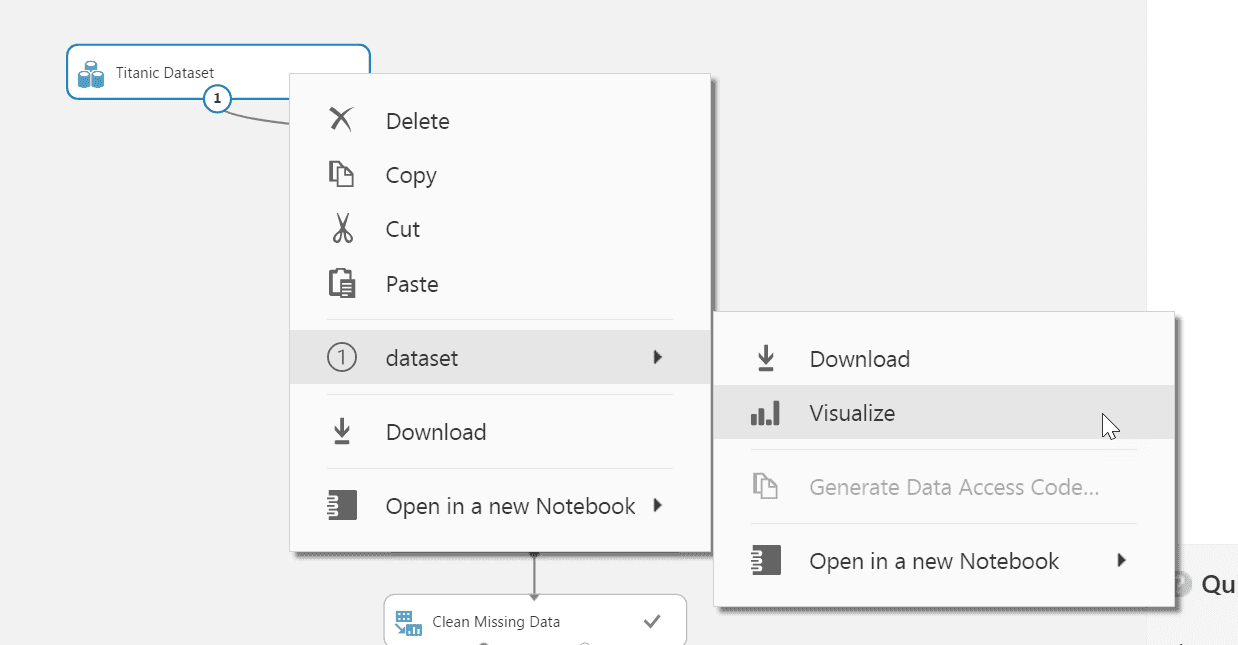The image size is (1238, 645).
Task: Click the Paste clipboard icon
Action: click(342, 284)
